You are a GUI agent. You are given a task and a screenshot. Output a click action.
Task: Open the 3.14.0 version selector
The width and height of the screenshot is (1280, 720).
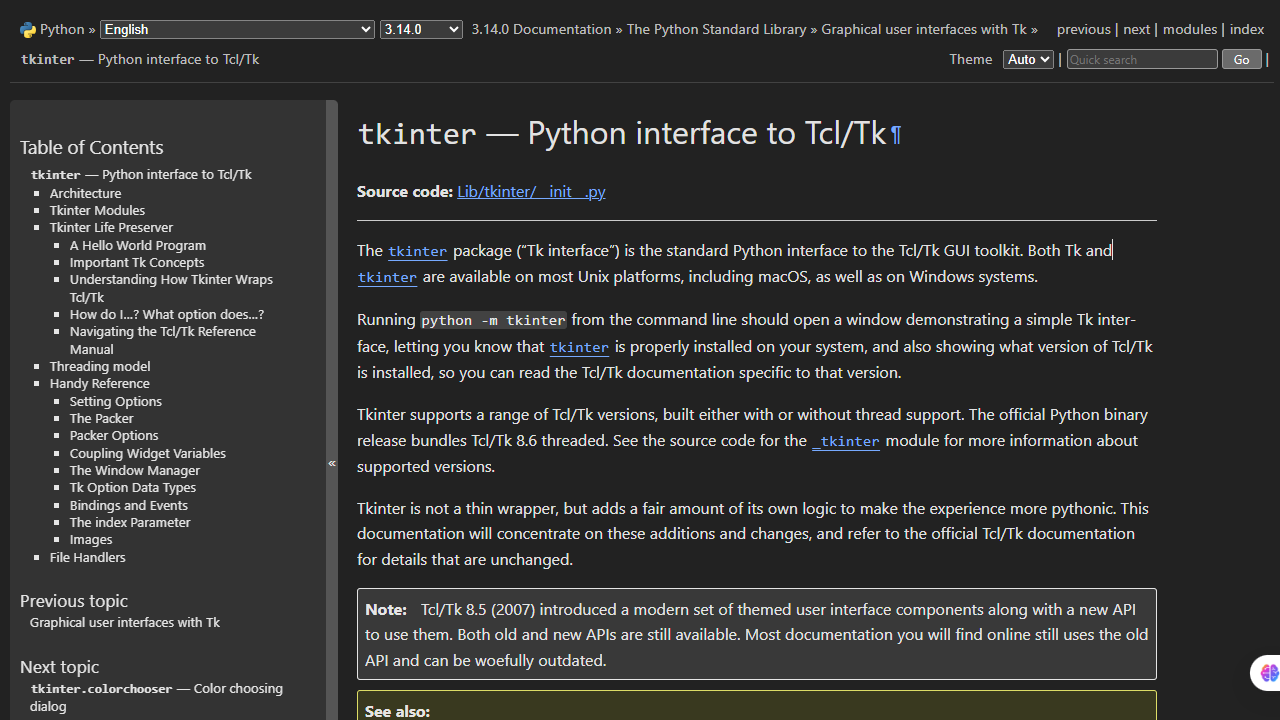(420, 29)
